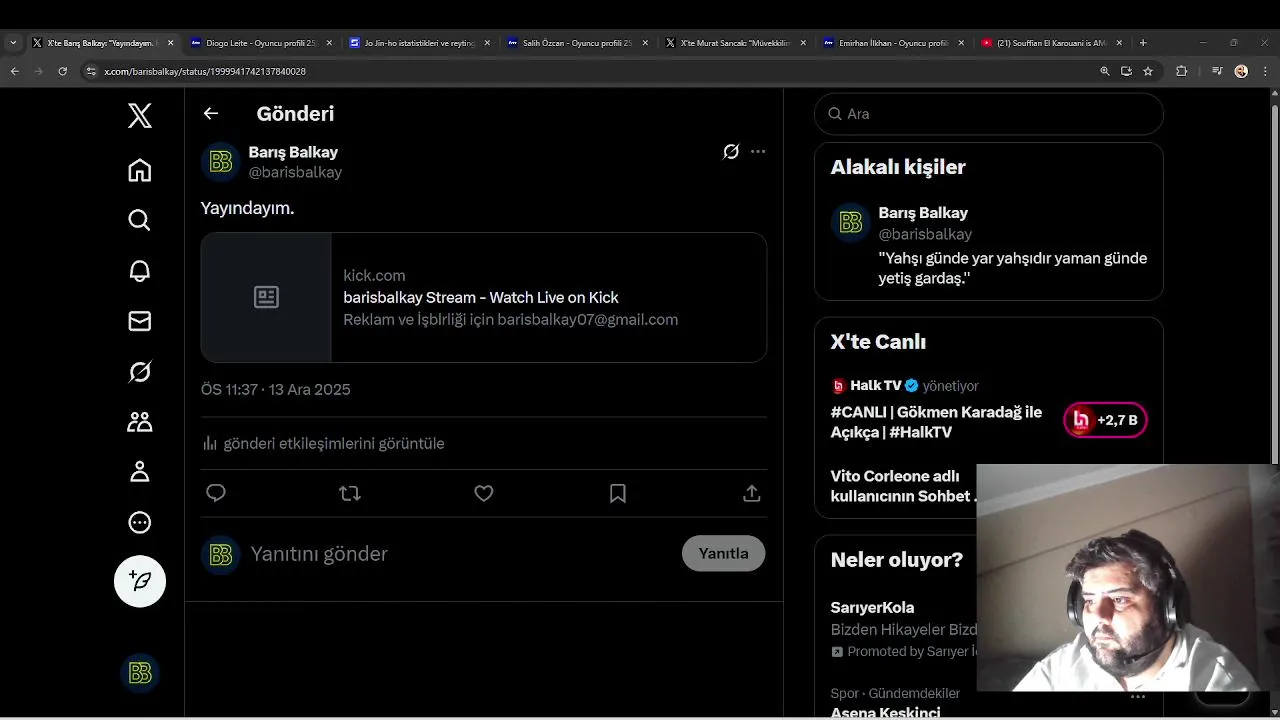
Task: Click the Ara search box
Action: (989, 114)
